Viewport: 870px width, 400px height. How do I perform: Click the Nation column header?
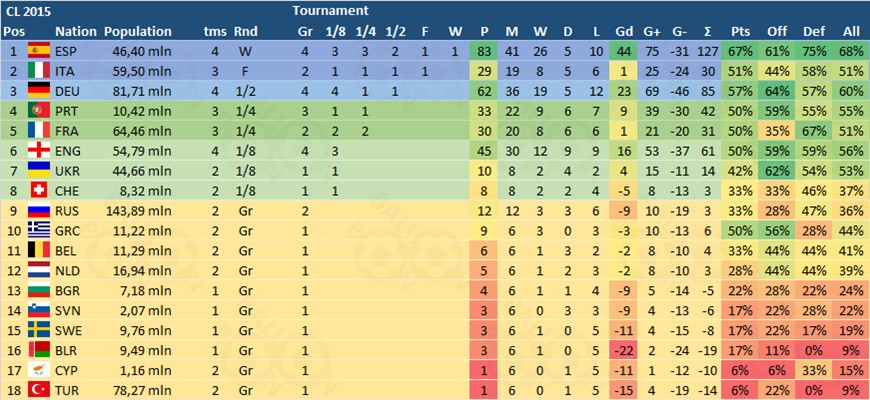75,31
